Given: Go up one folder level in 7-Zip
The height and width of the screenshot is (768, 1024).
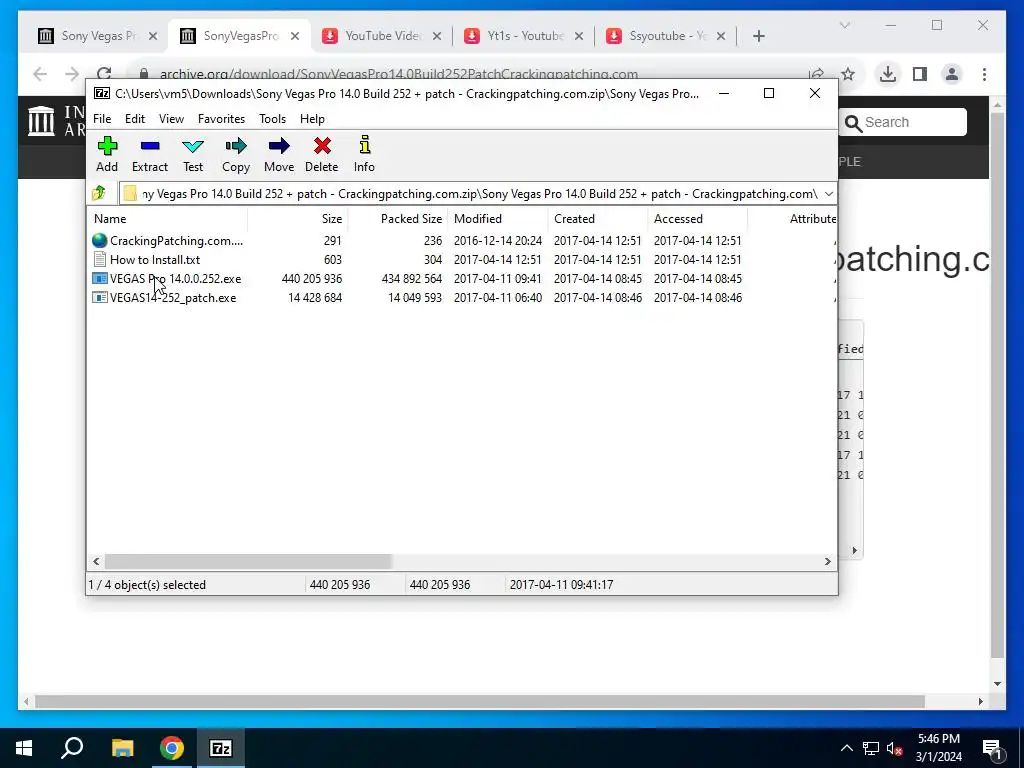Looking at the screenshot, I should (99, 193).
